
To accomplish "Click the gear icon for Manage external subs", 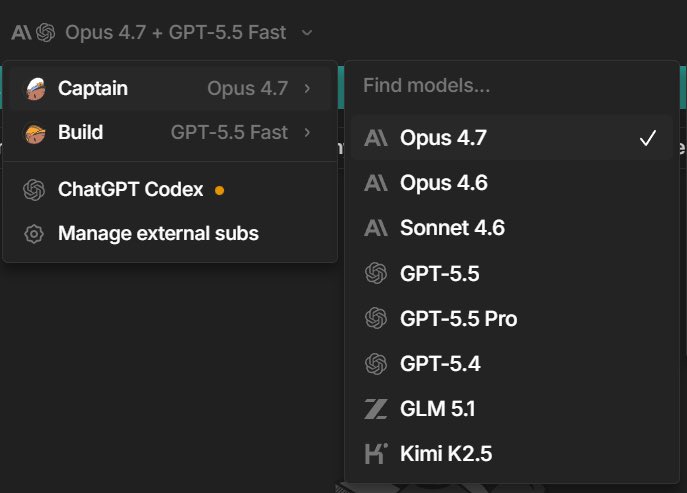I will click(x=34, y=234).
